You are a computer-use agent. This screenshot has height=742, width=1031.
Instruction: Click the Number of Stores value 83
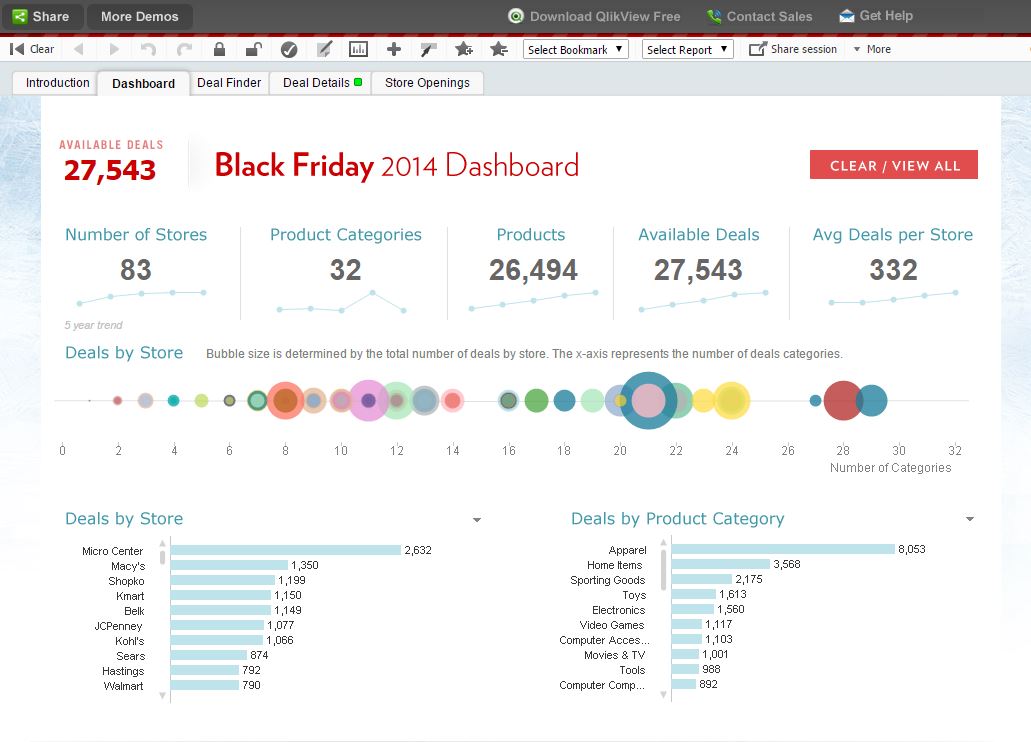point(135,270)
